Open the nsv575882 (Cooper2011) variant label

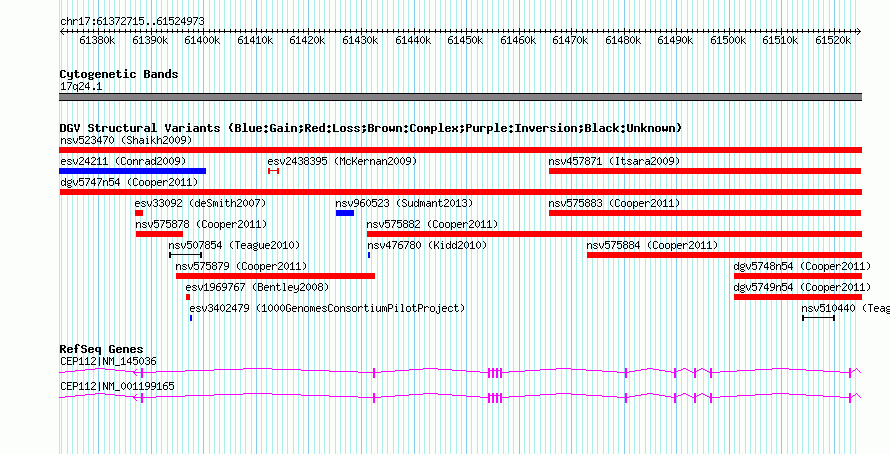[433, 224]
